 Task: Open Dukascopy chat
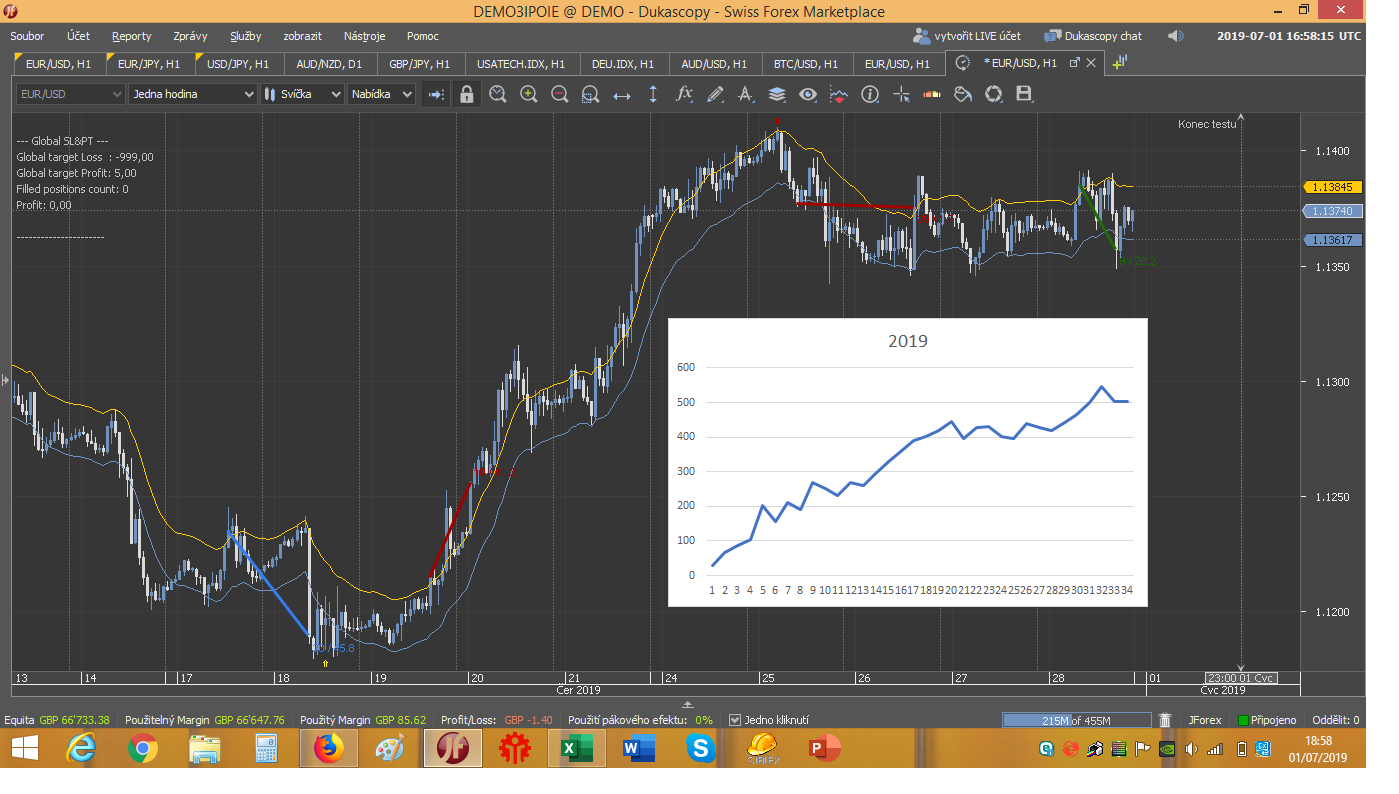point(1093,36)
